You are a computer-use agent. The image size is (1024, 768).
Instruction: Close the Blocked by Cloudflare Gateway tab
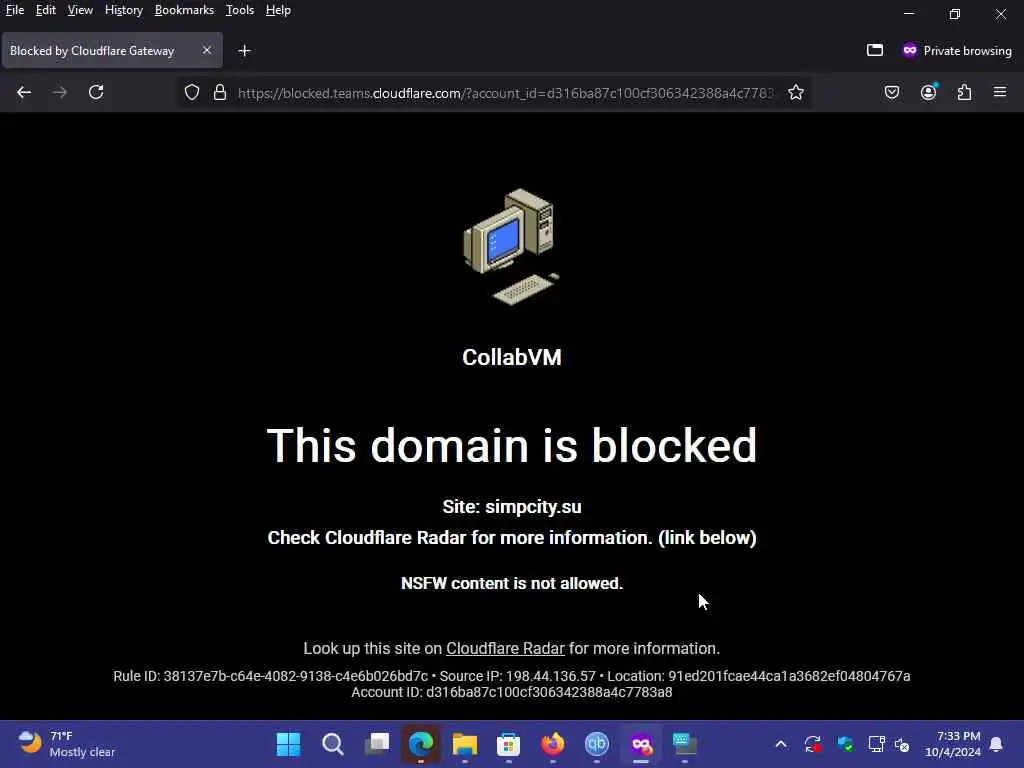coord(206,50)
